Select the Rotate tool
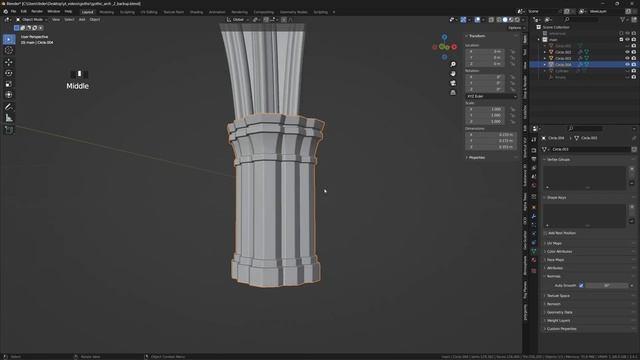Image resolution: width=640 pixels, height=360 pixels. pos(9,73)
